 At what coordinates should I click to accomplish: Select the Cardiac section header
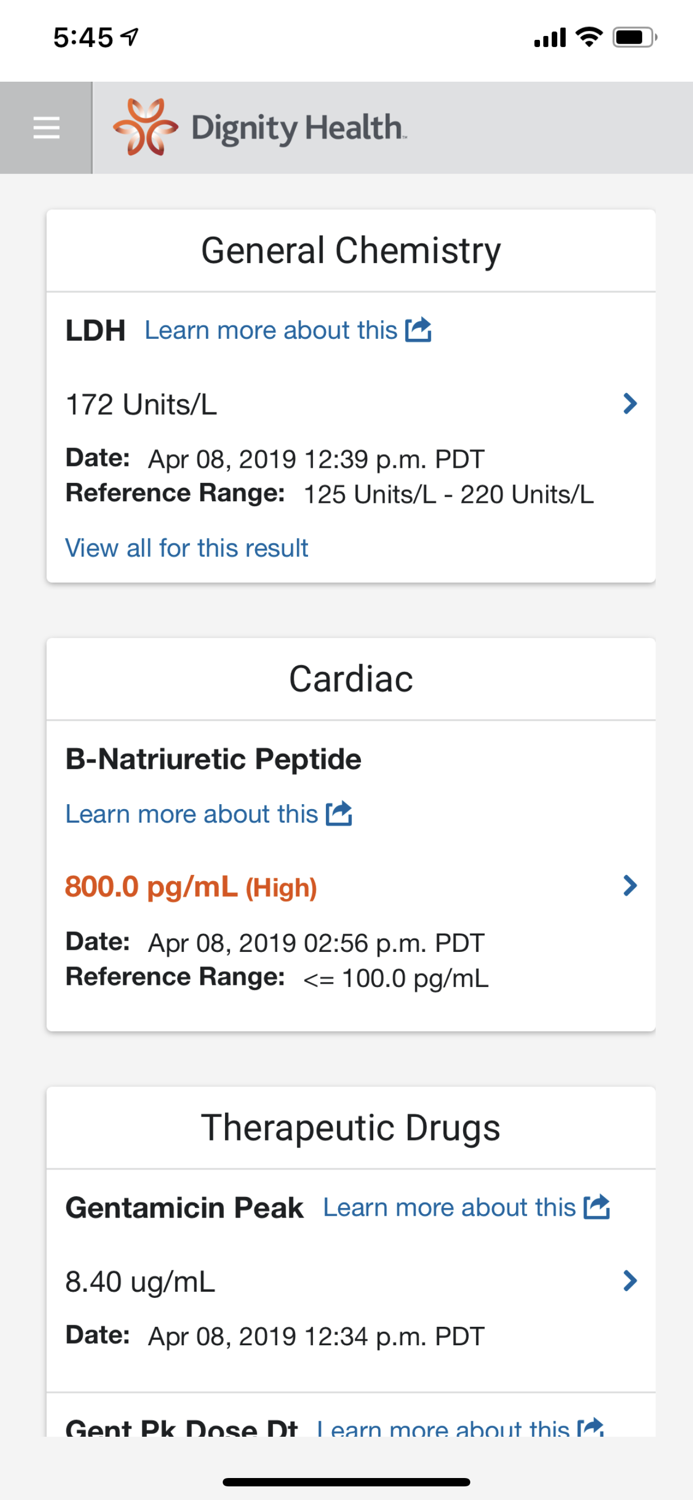(x=351, y=677)
